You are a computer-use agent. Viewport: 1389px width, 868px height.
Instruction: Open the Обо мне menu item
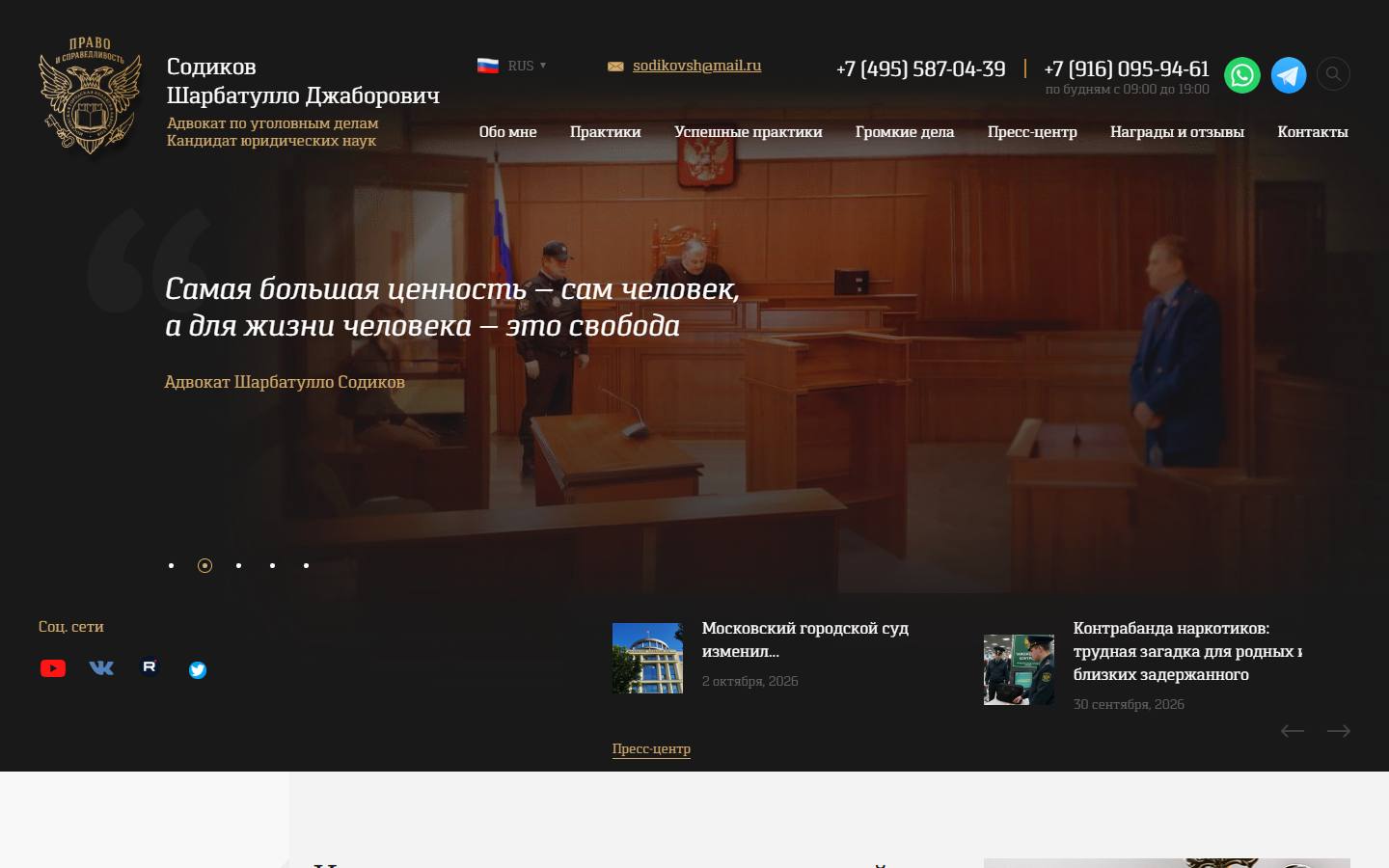507,132
